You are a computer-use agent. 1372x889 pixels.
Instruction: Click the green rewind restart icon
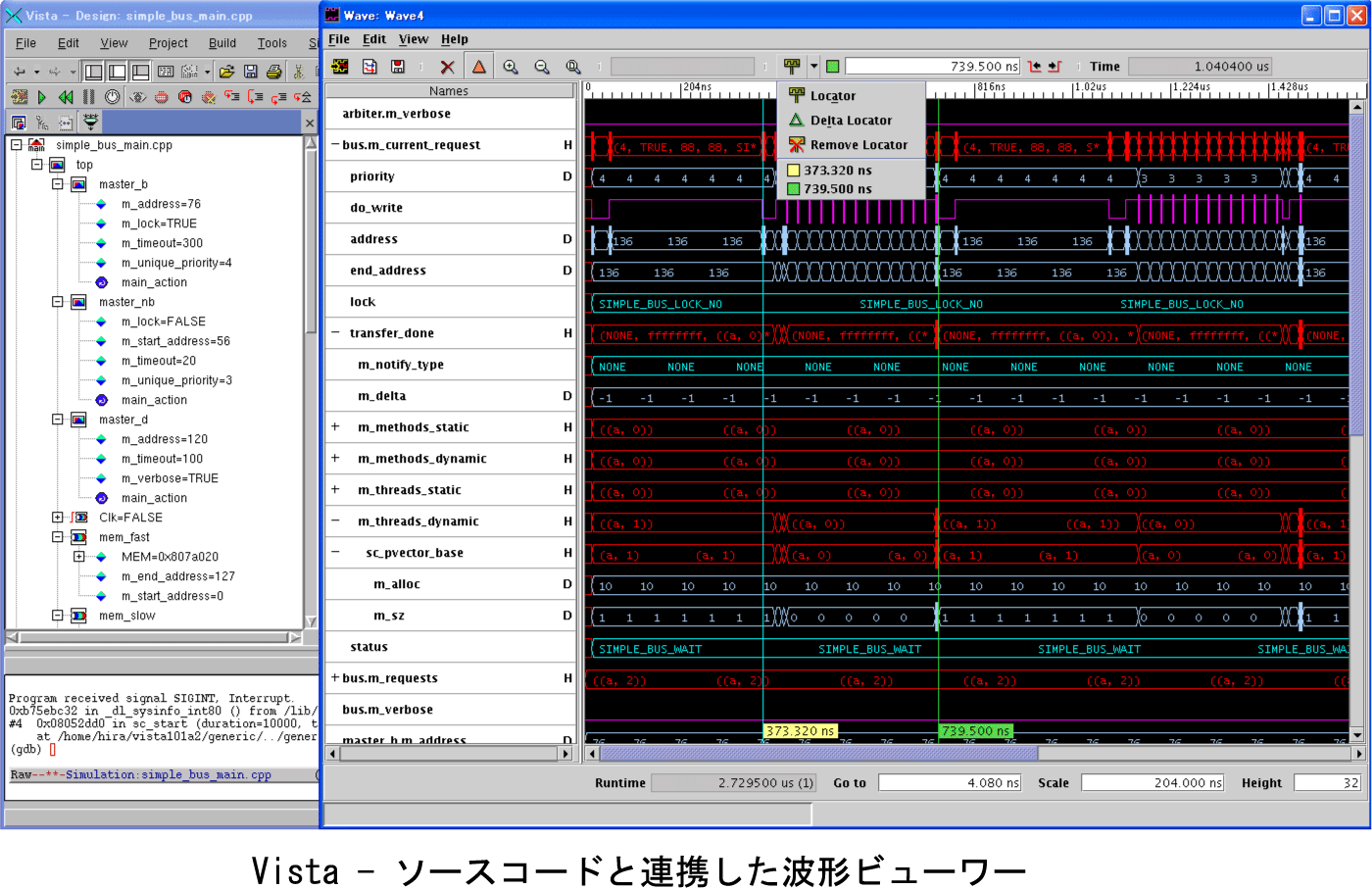[66, 97]
